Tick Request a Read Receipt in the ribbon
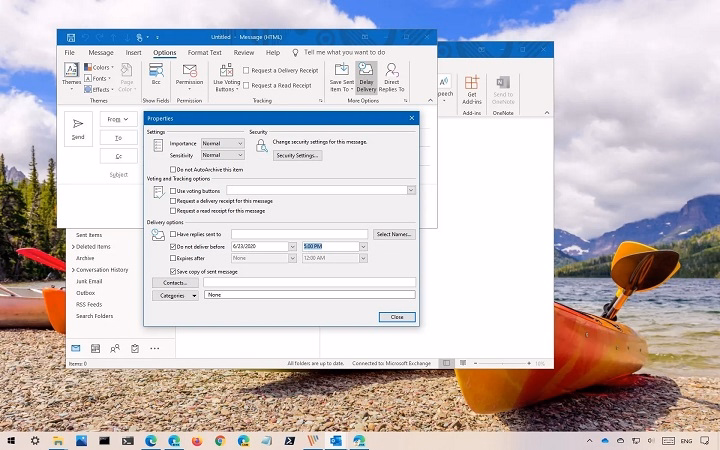This screenshot has width=720, height=450. point(246,85)
